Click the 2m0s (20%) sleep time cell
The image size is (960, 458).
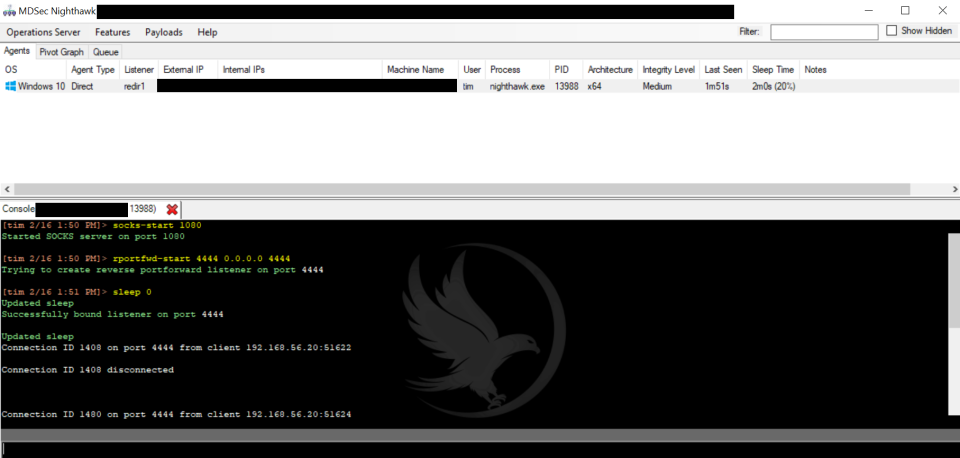click(x=773, y=86)
